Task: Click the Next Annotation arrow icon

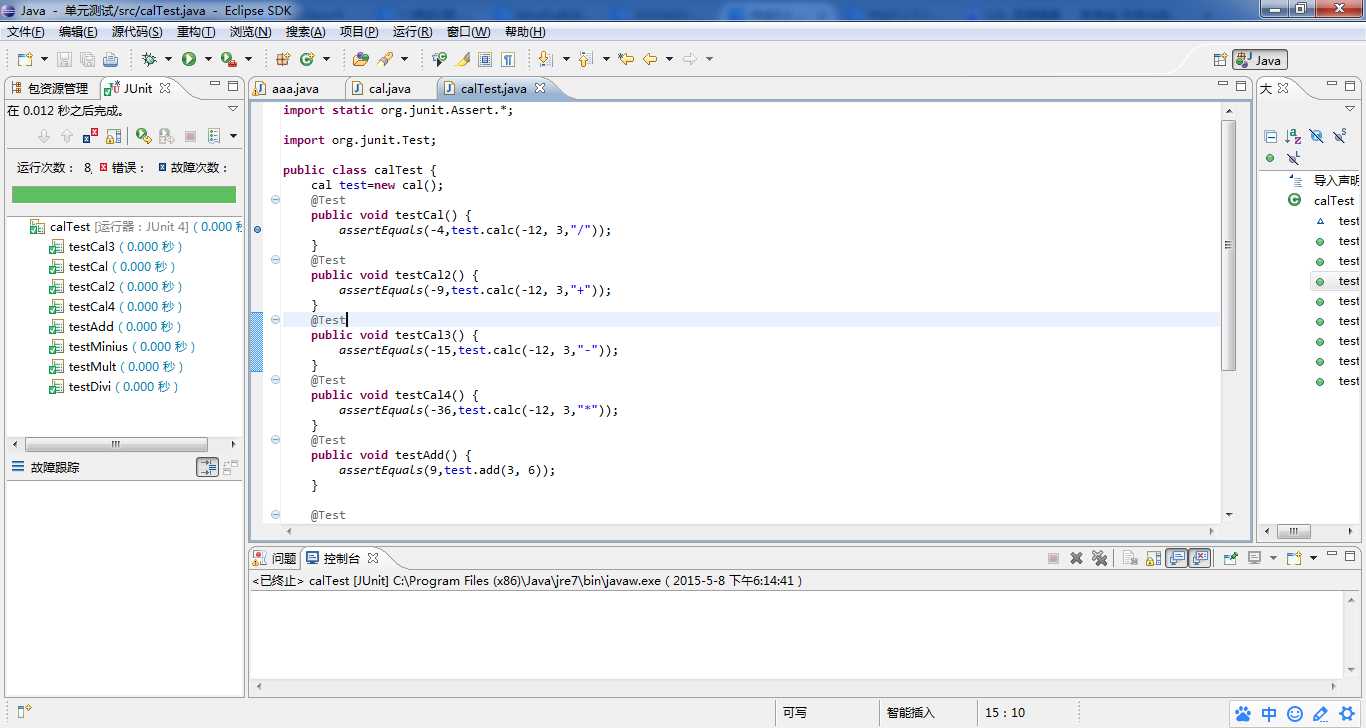Action: click(x=545, y=59)
